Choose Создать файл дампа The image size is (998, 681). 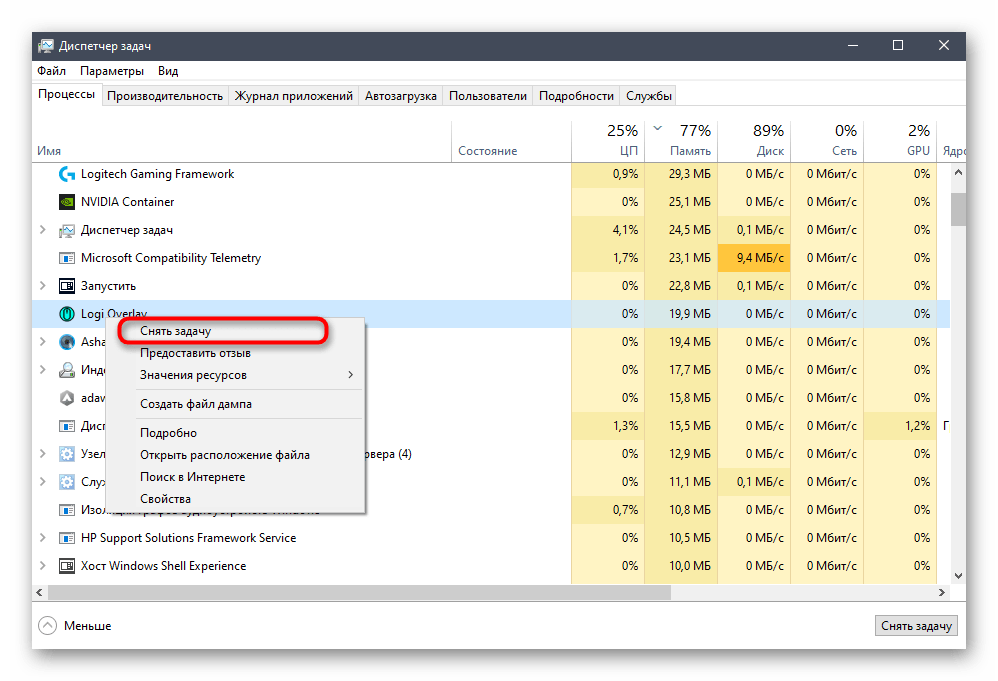pos(235,404)
